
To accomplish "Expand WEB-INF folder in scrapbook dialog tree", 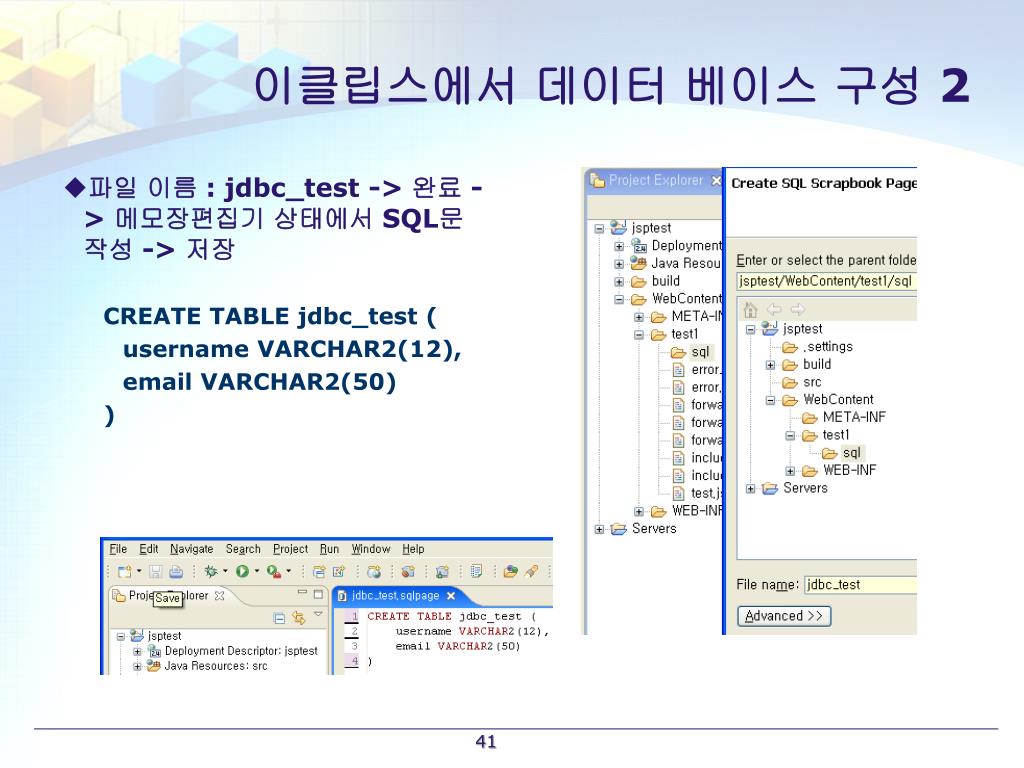I will point(790,471).
